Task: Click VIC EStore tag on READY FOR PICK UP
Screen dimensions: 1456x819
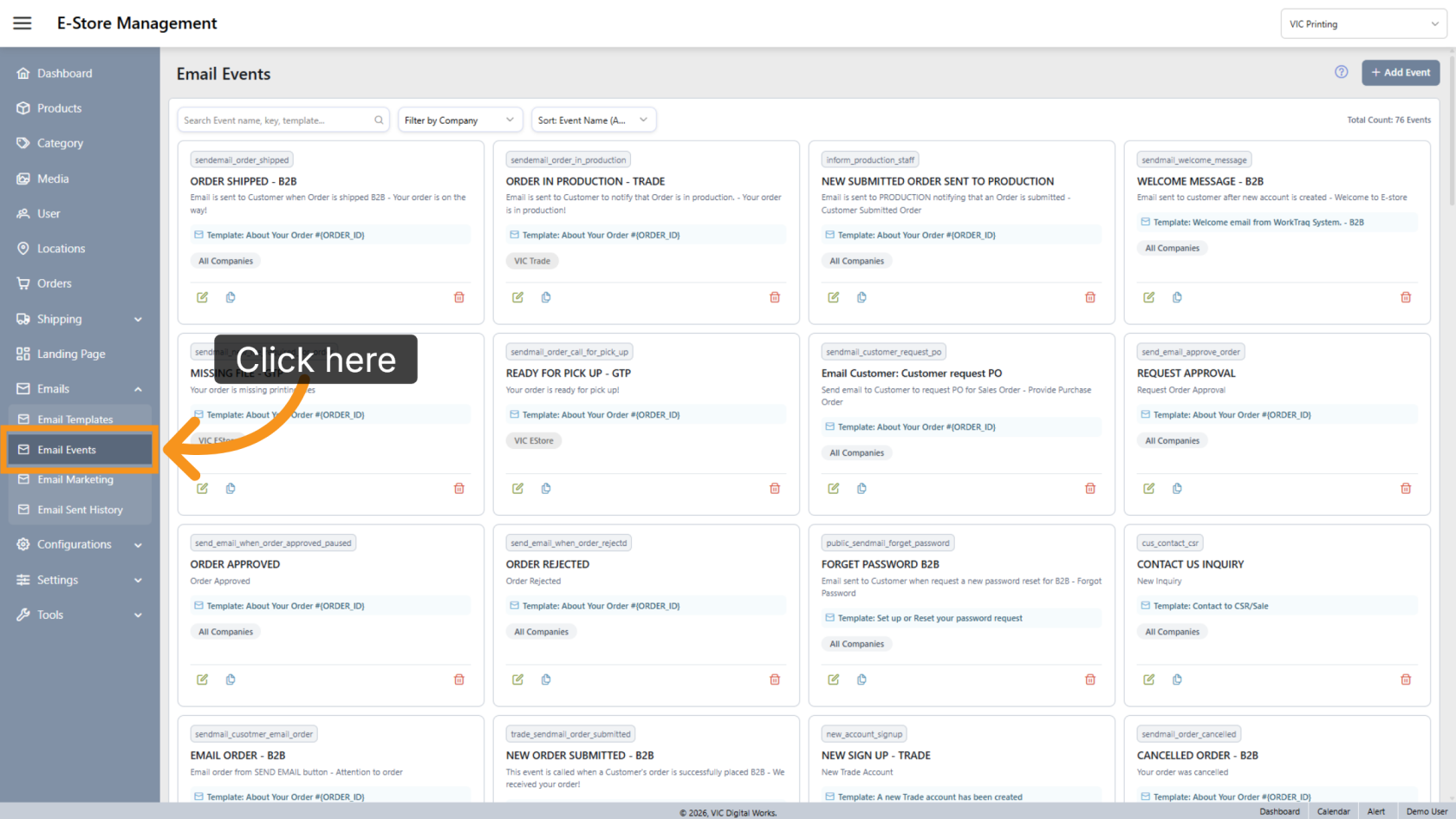Action: tap(534, 441)
